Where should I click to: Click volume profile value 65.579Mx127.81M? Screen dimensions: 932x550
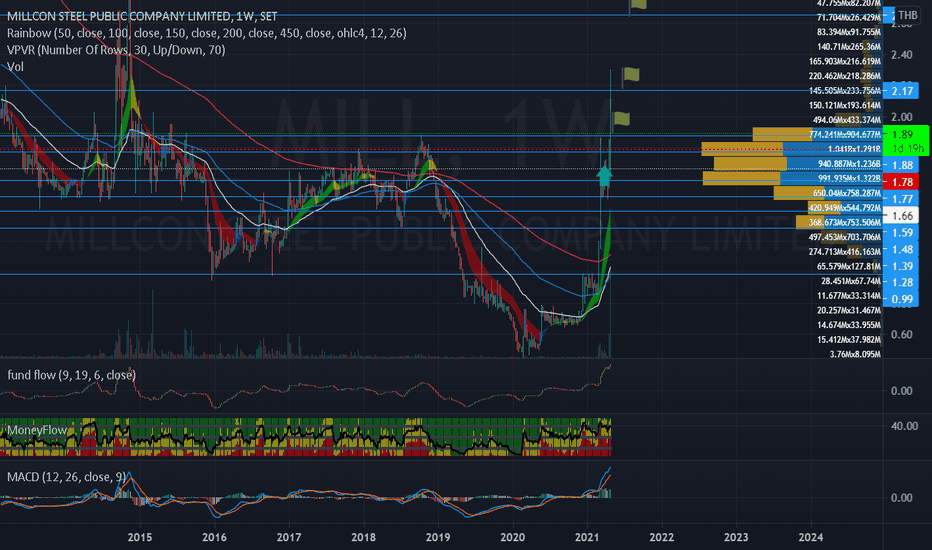click(849, 266)
